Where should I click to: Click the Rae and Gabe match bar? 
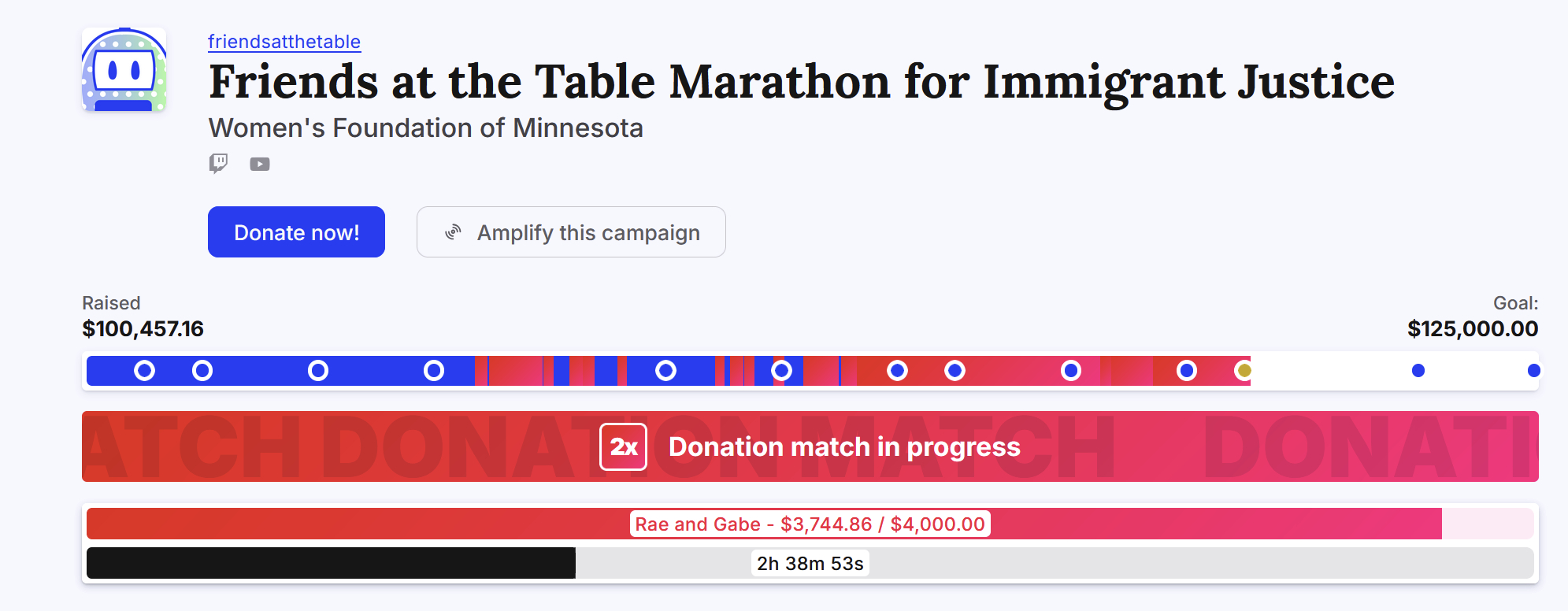click(x=810, y=524)
